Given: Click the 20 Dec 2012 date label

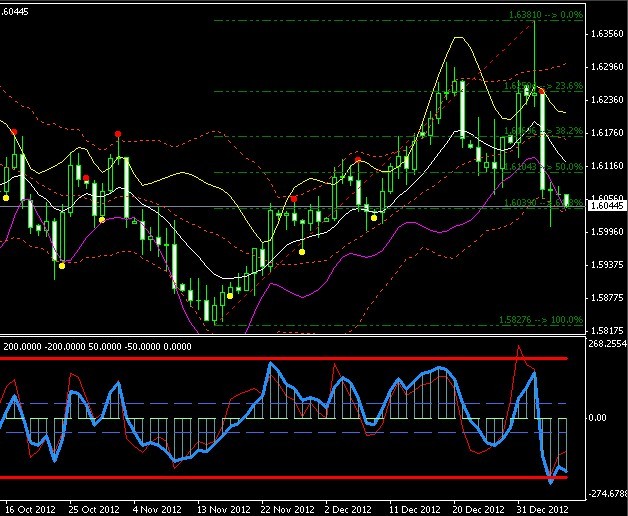Looking at the screenshot, I should tap(479, 510).
